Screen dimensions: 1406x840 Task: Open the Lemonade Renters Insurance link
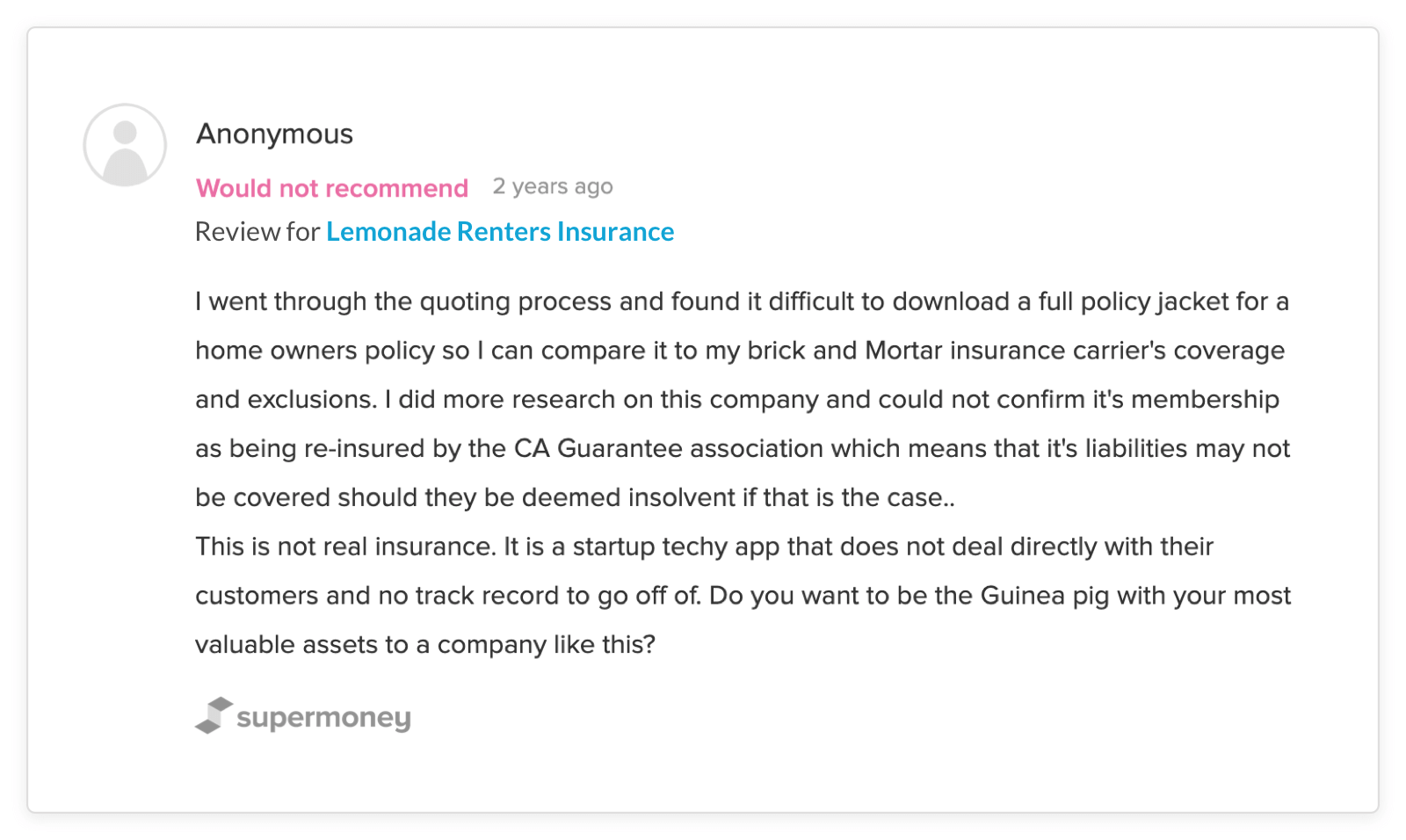tap(500, 231)
